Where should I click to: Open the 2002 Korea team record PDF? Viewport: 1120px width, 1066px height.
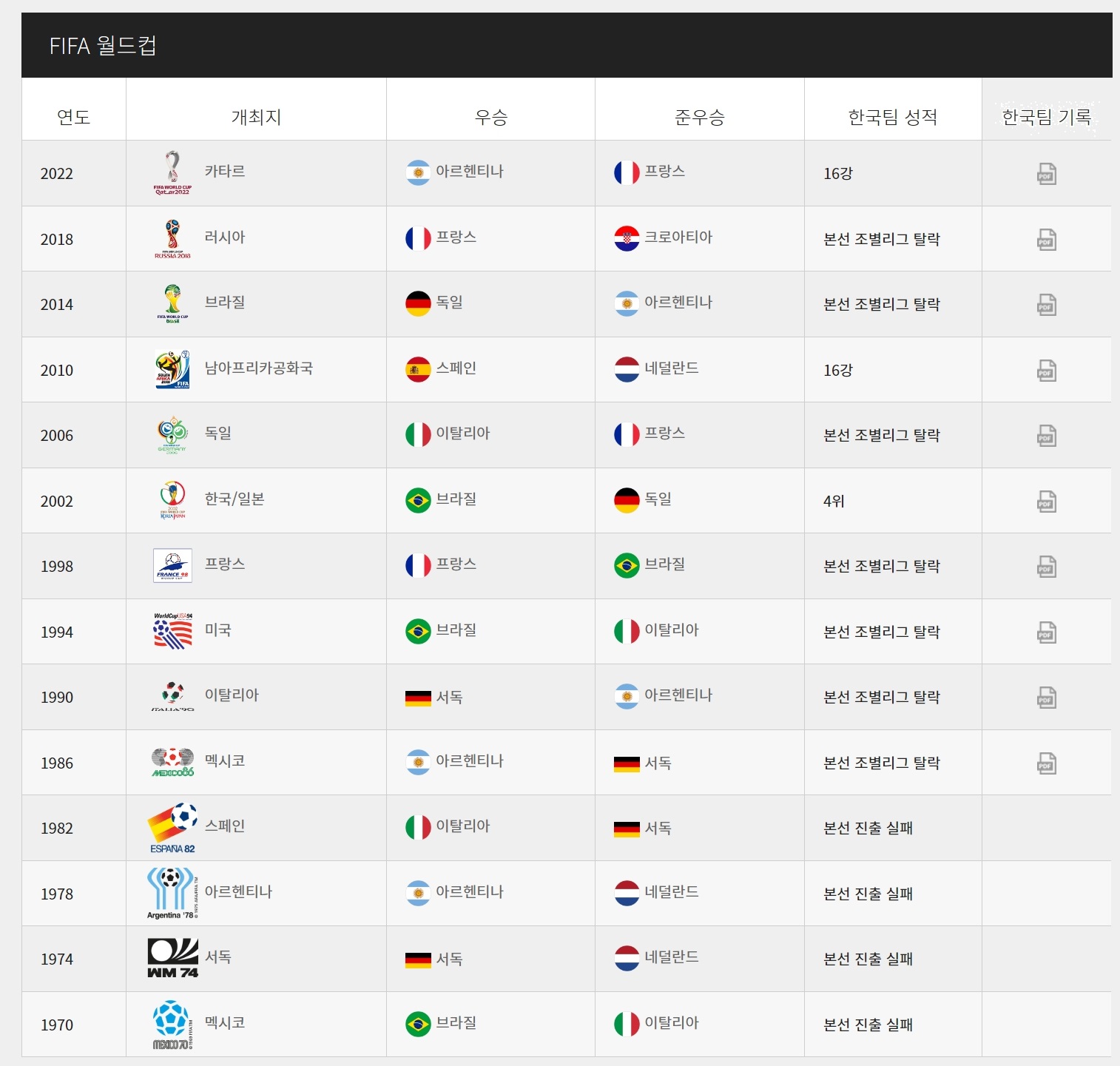click(x=1046, y=502)
